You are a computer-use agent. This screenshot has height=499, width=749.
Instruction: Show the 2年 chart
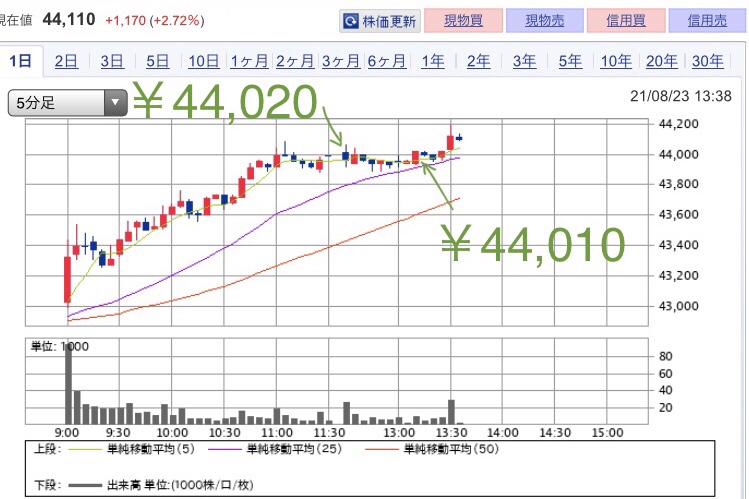click(478, 61)
